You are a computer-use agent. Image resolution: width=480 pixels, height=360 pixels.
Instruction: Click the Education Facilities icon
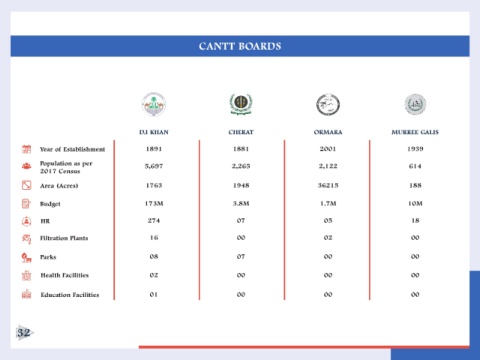(27, 294)
